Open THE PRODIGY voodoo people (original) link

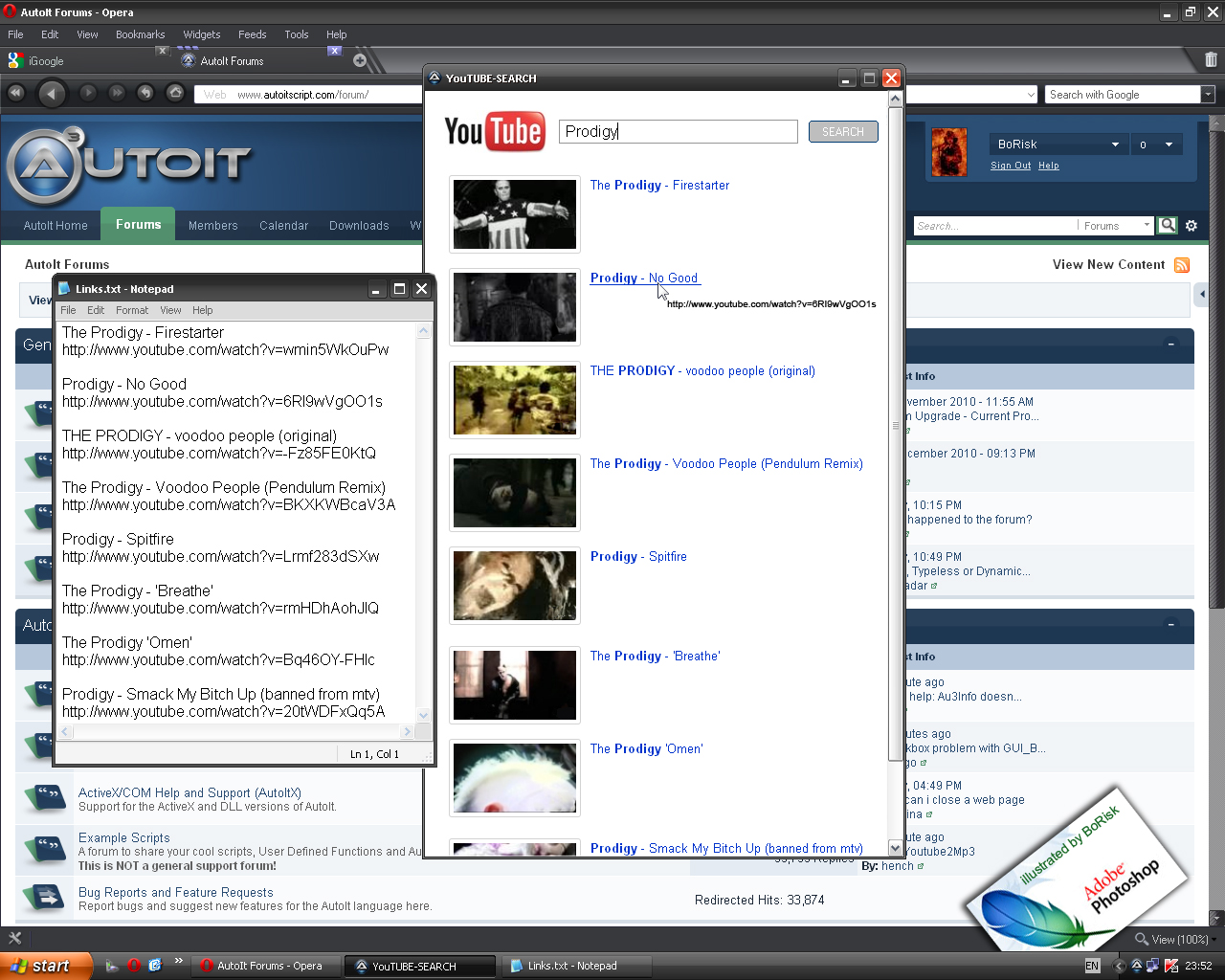(x=702, y=370)
